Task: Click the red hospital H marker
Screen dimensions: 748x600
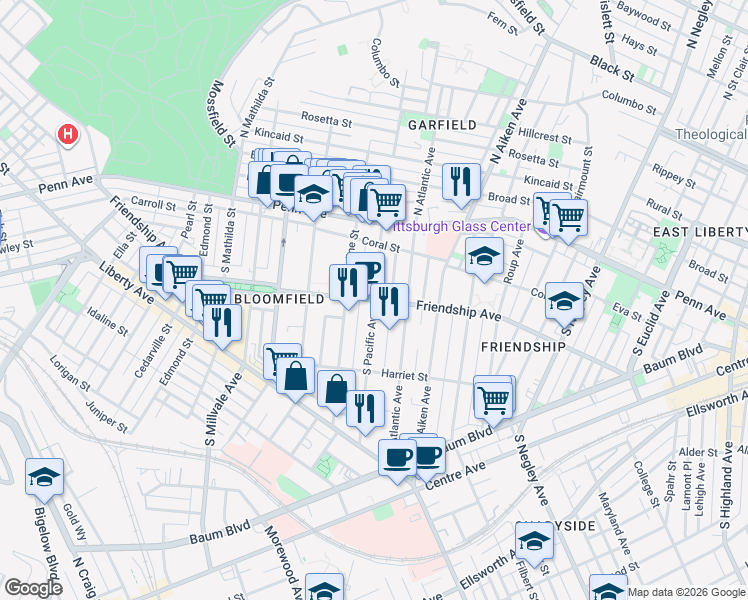Action: point(68,134)
